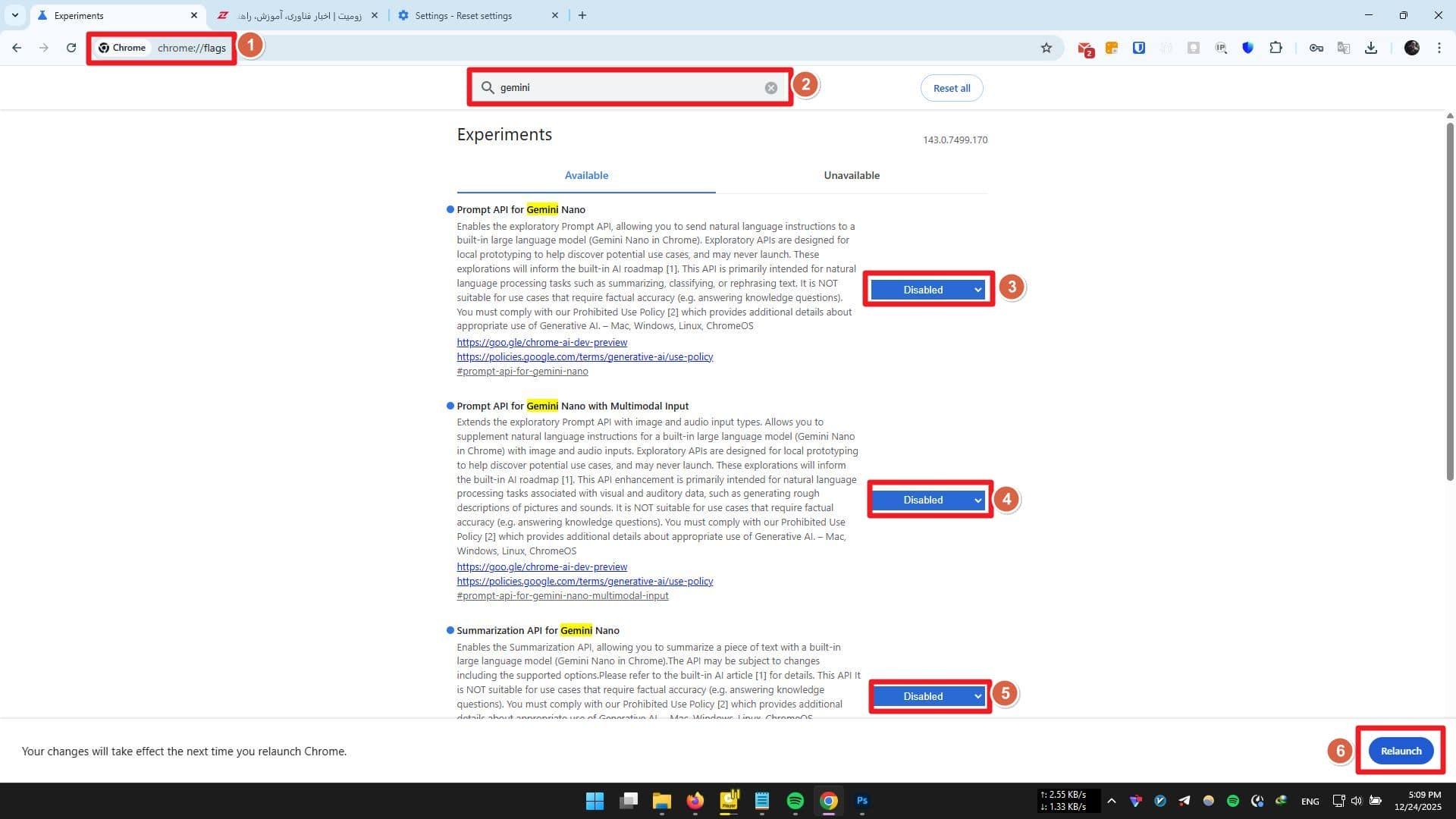
Task: Go back to the previous page
Action: point(17,48)
